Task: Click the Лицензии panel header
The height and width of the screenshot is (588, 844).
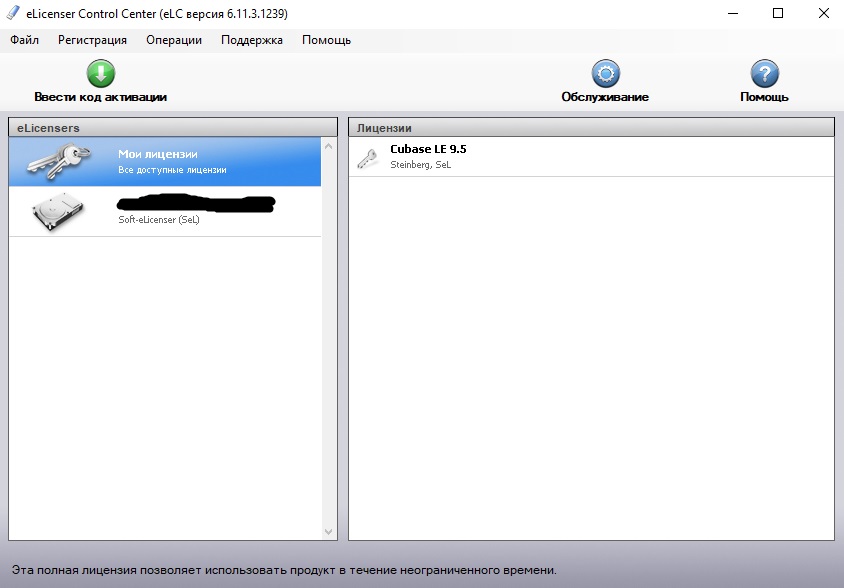Action: pos(591,128)
